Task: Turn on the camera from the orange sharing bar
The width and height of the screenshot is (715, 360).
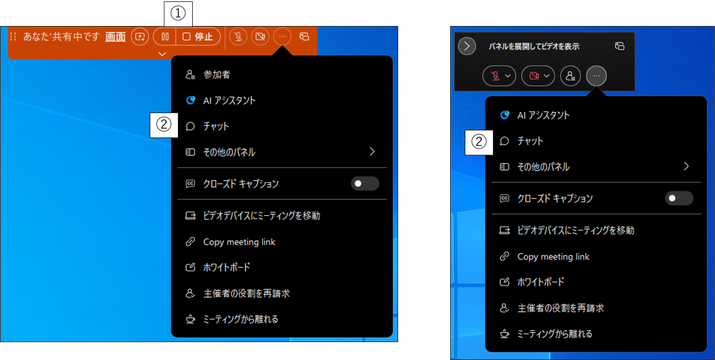Action: click(260, 37)
